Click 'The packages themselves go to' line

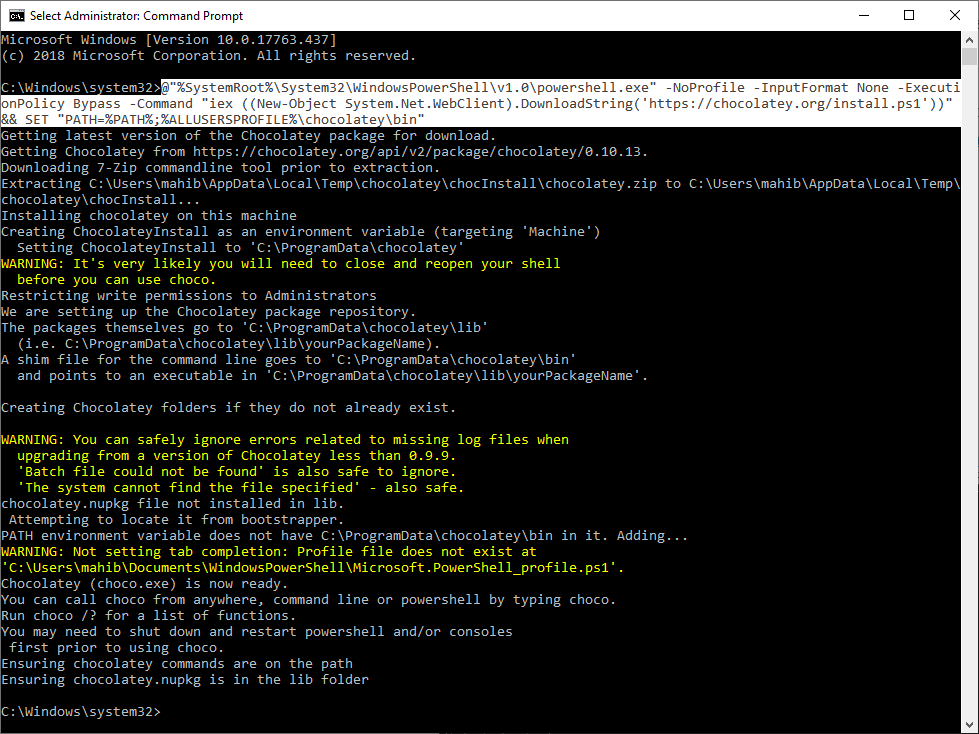(245, 328)
